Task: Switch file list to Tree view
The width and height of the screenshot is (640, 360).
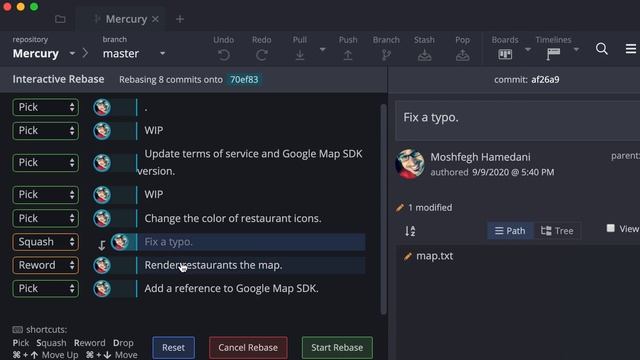Action: pos(557,231)
